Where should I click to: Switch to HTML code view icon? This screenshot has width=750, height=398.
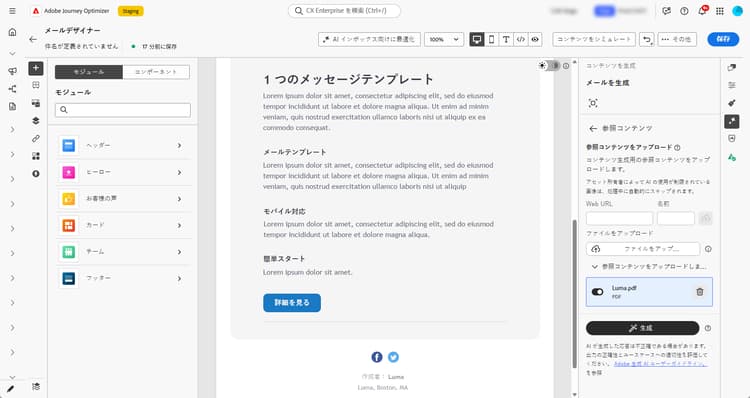pos(520,39)
